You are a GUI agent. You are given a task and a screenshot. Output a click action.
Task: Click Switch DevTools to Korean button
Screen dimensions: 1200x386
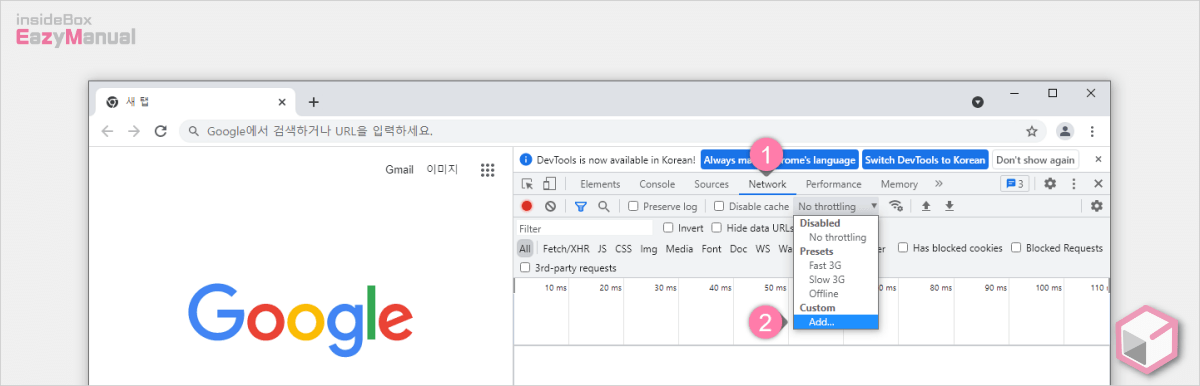coord(925,160)
